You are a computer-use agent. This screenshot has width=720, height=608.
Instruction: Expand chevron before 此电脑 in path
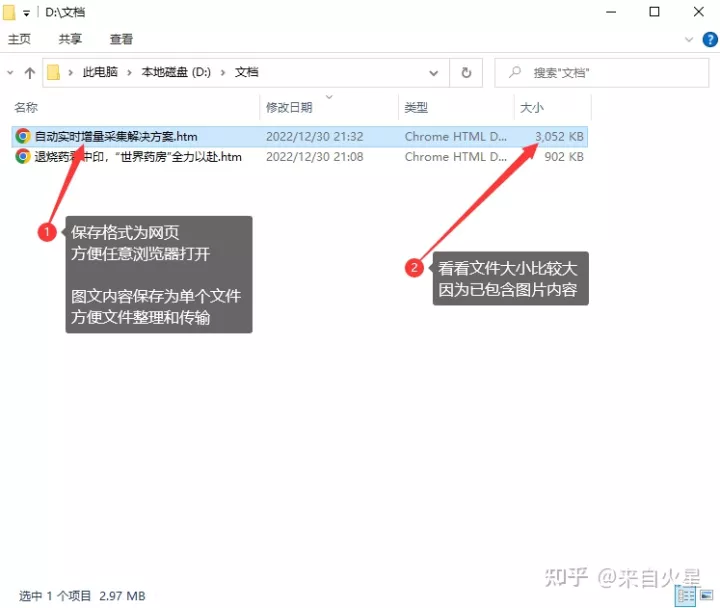(x=71, y=73)
